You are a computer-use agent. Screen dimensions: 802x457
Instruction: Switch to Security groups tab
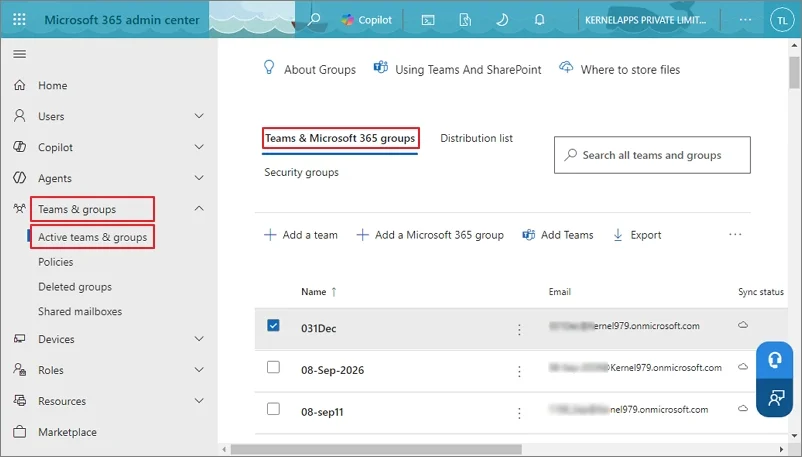pos(301,172)
